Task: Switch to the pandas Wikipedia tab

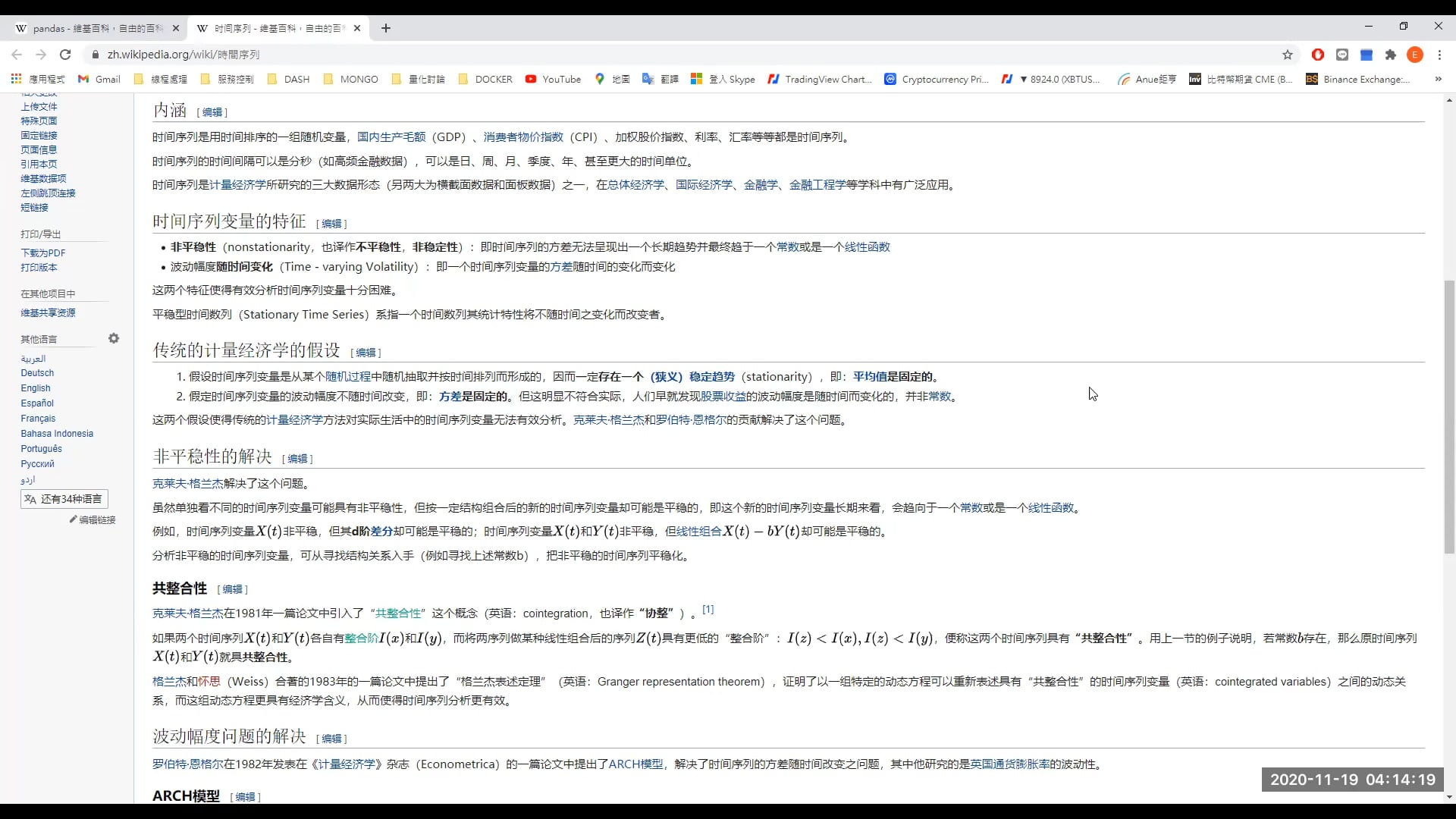Action: coord(91,28)
